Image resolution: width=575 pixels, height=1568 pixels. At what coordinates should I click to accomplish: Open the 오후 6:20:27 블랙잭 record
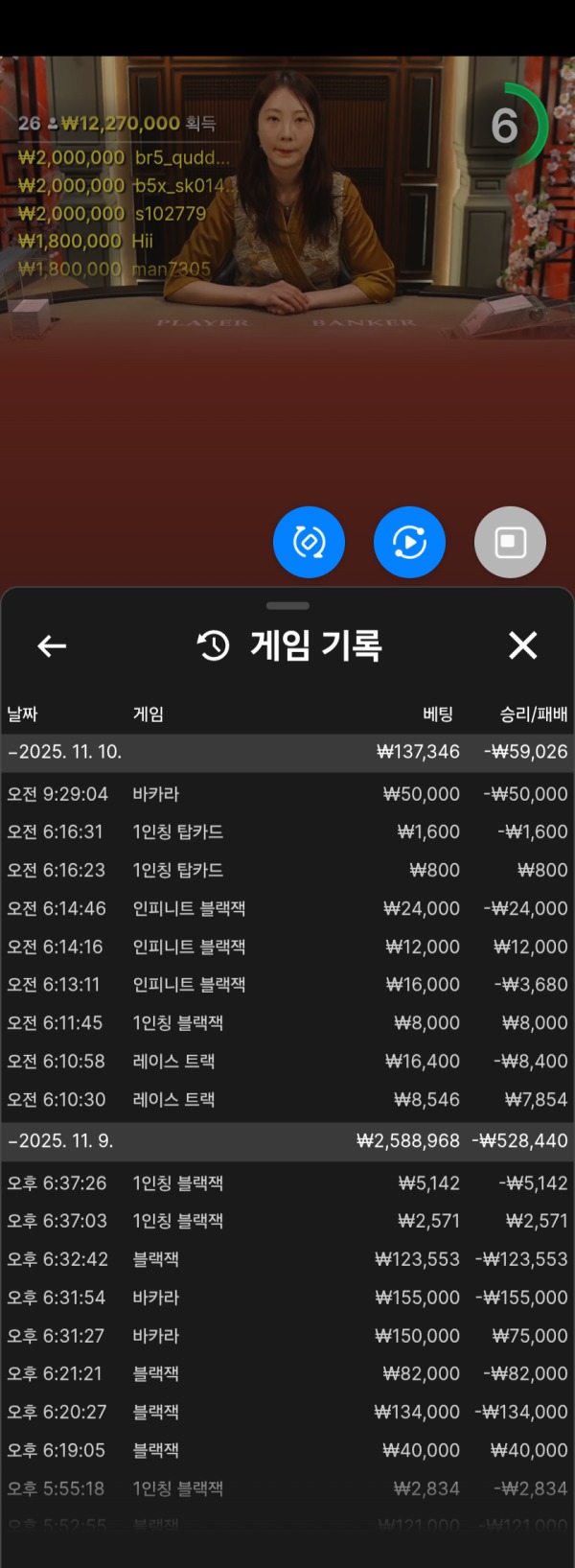pos(287,1413)
